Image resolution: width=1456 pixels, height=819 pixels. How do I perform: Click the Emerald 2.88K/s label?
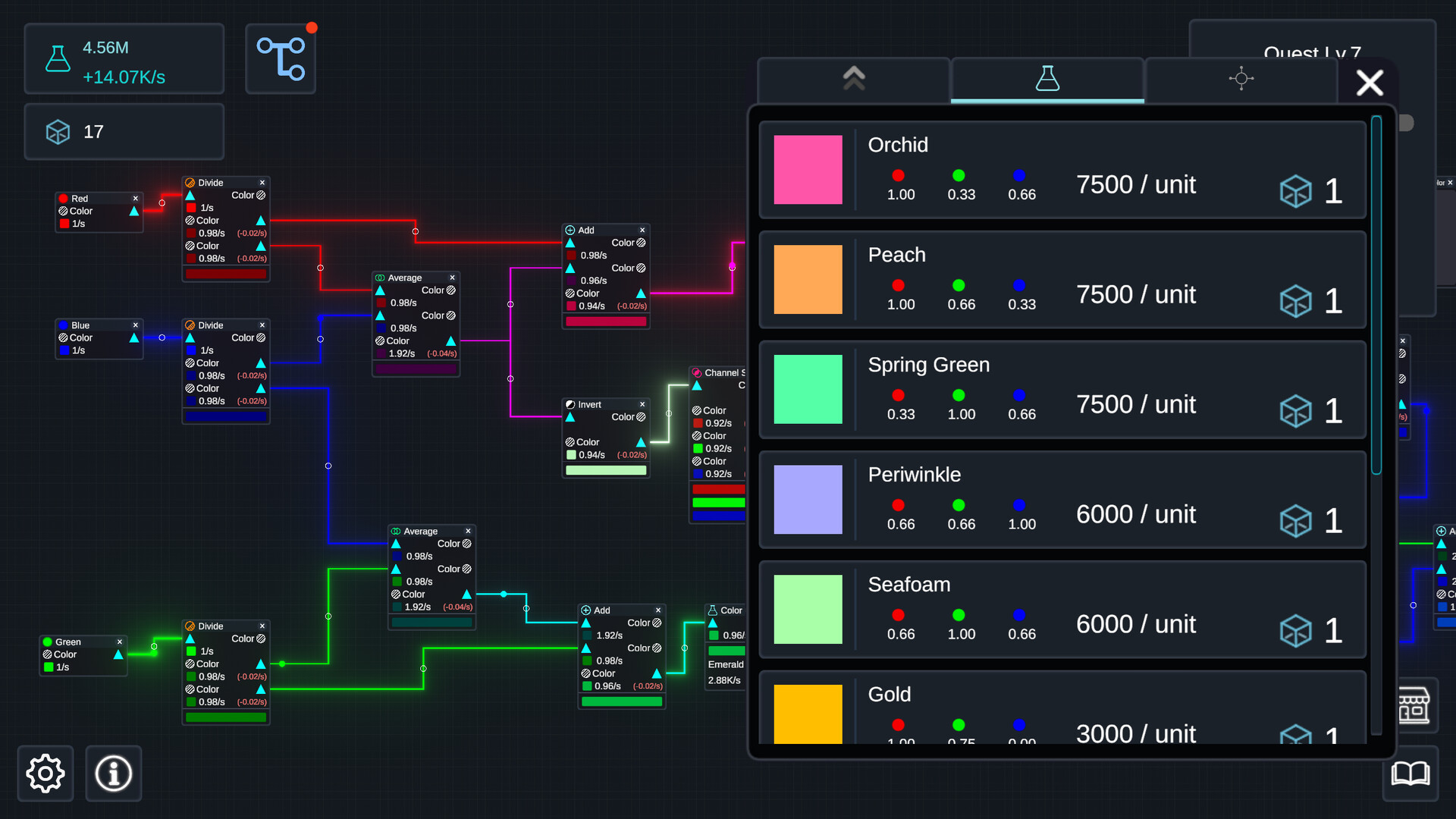point(724,680)
